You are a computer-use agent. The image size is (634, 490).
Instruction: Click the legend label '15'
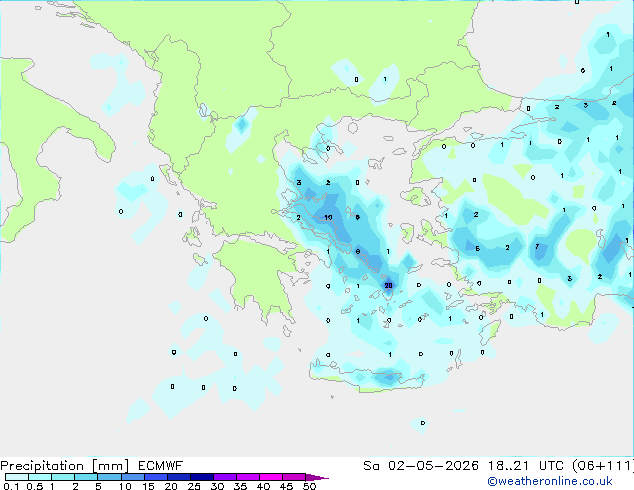click(x=148, y=486)
